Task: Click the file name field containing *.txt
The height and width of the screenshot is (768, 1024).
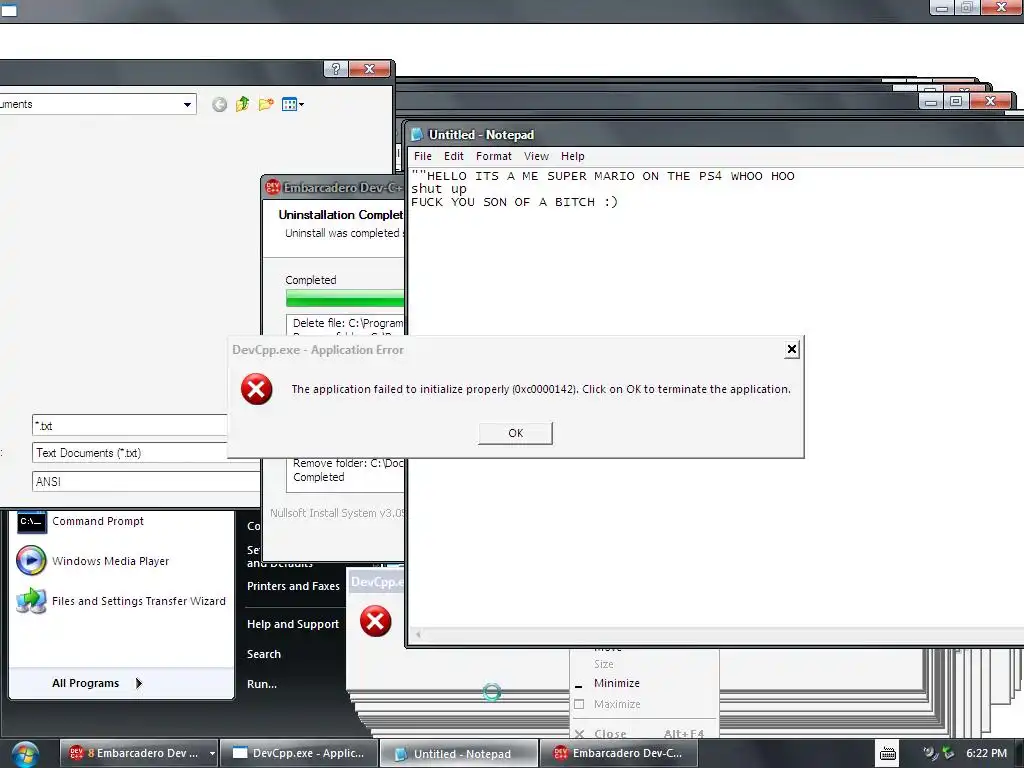Action: [x=129, y=426]
